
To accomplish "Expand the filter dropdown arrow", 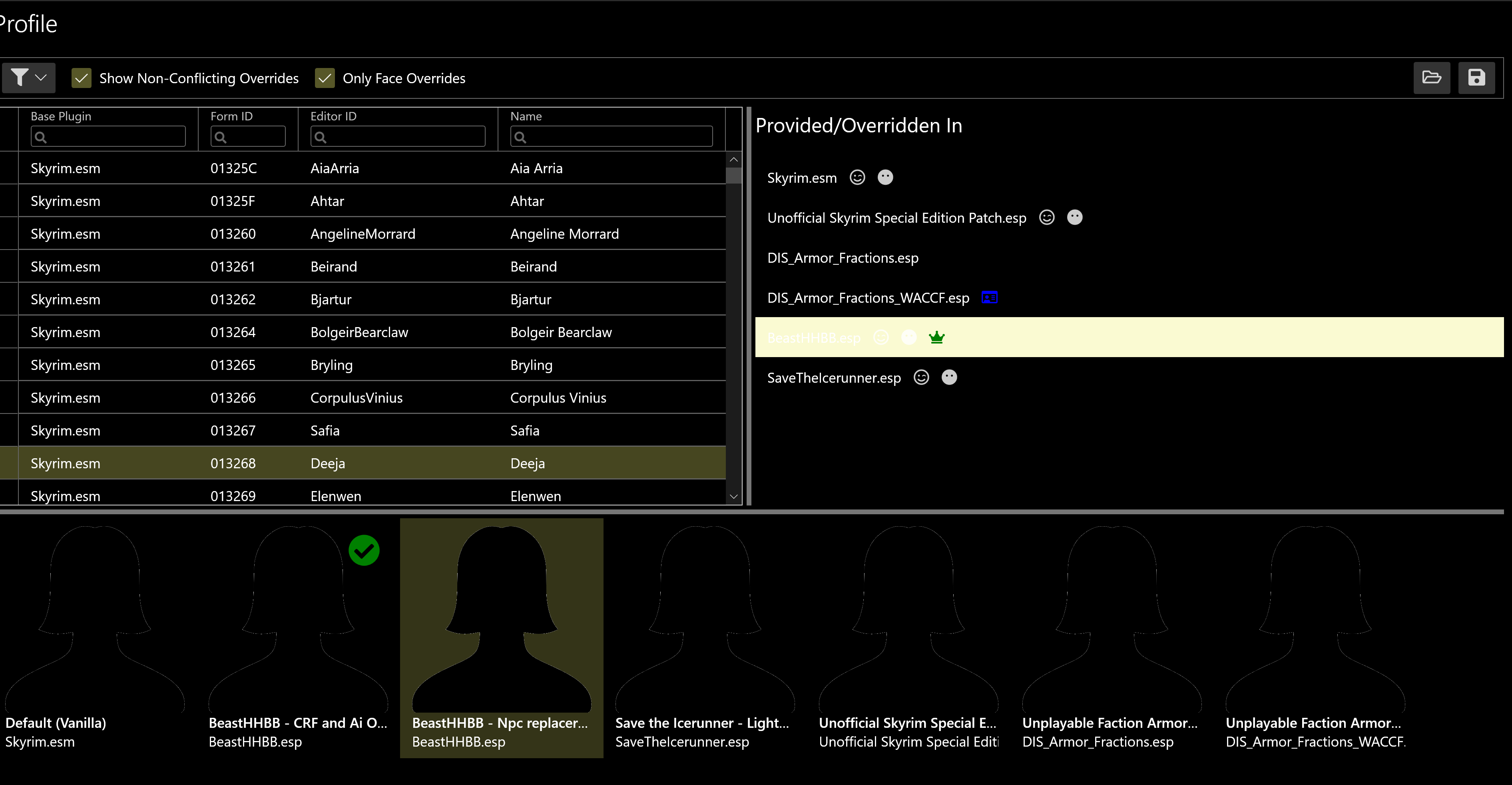I will coord(41,78).
